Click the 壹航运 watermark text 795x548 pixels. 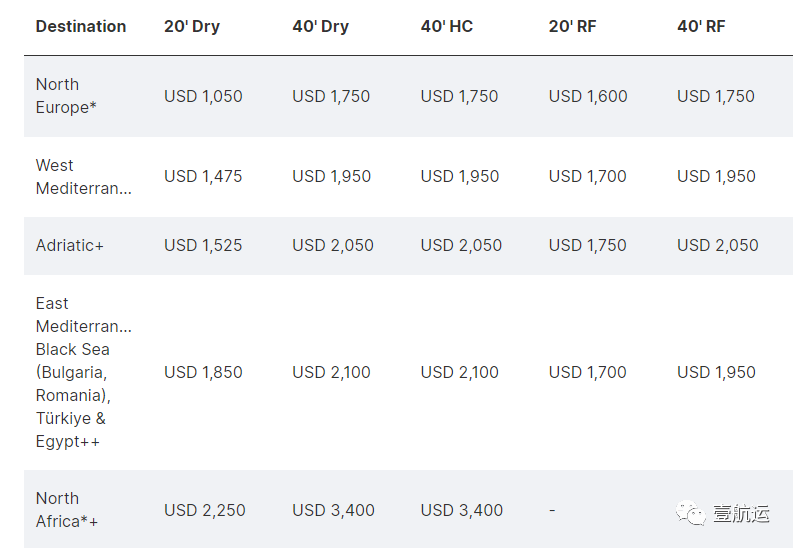[x=741, y=514]
